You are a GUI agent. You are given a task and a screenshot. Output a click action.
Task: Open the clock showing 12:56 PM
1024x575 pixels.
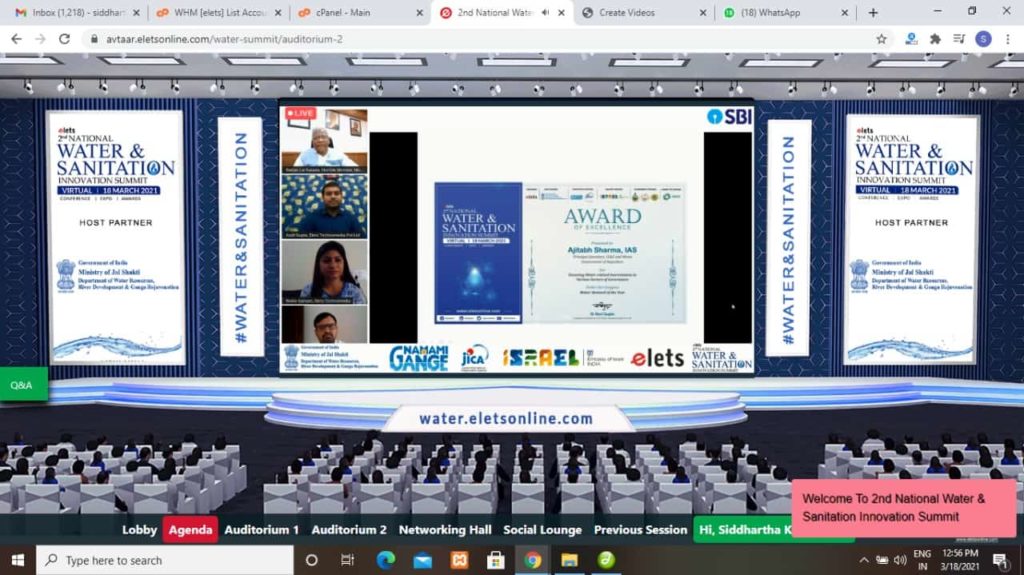(959, 560)
